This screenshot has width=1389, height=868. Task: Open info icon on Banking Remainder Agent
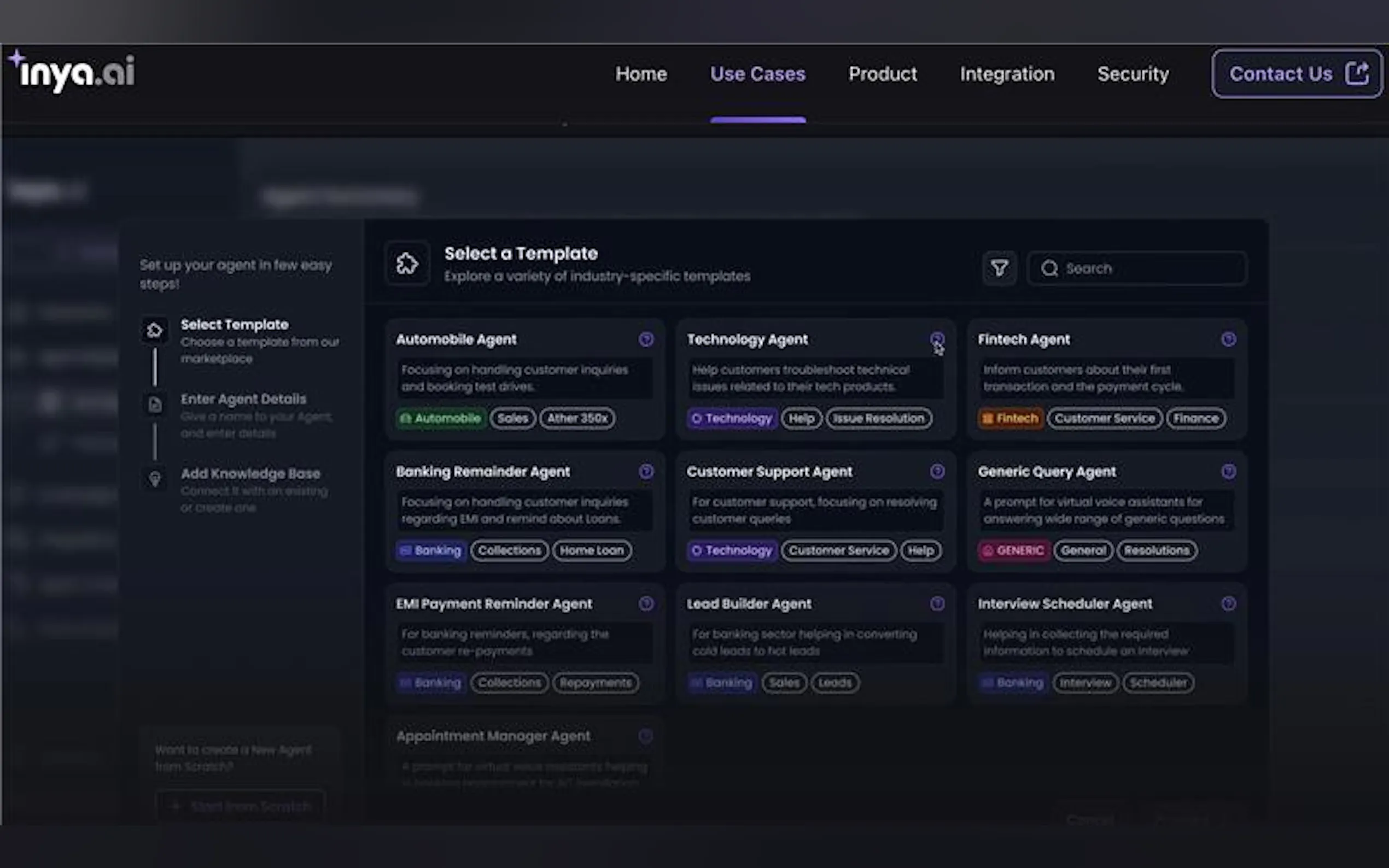[x=645, y=471]
